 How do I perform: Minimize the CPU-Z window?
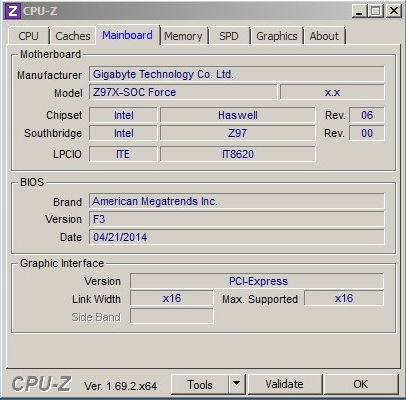point(359,11)
